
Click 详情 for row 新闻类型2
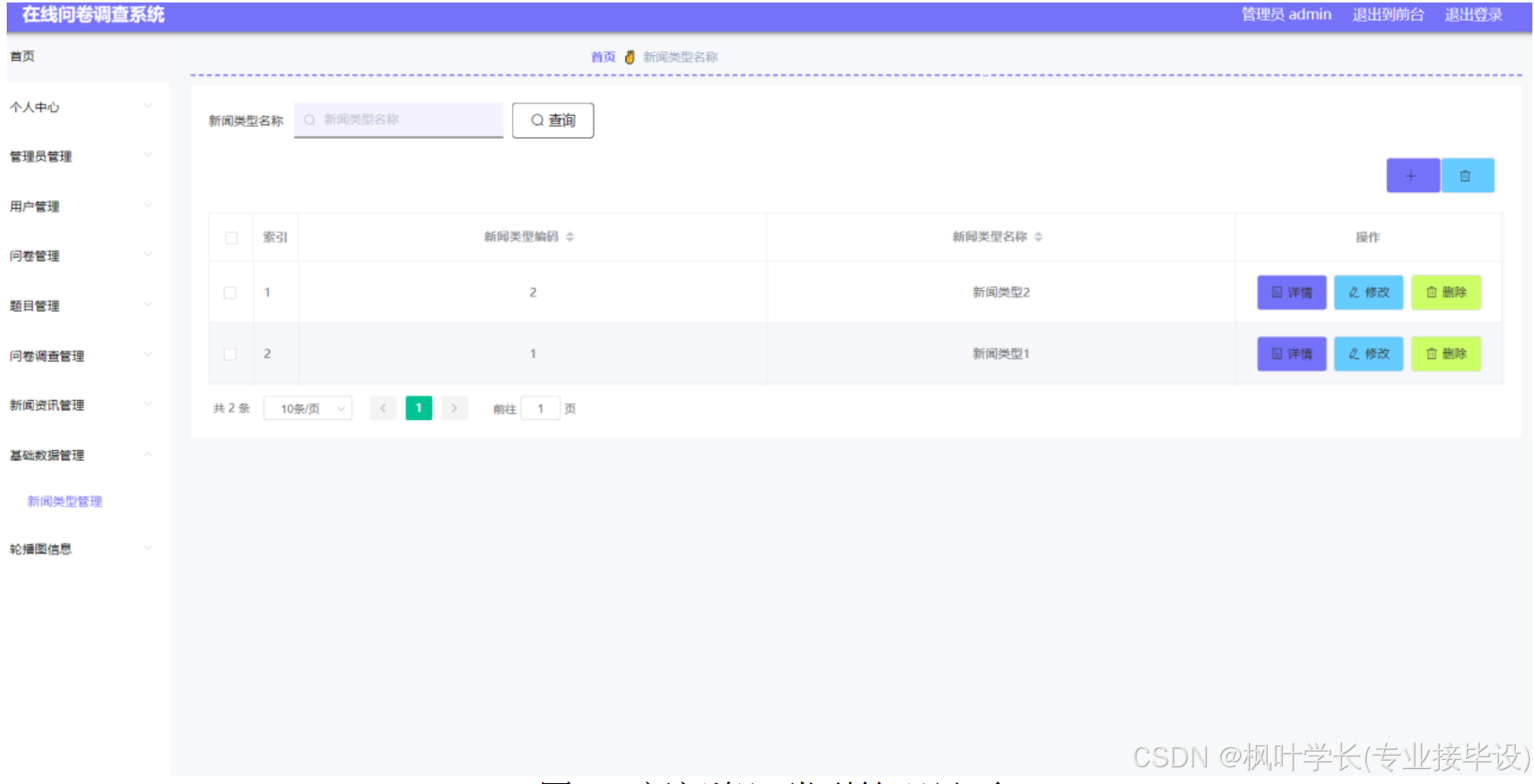(1292, 292)
